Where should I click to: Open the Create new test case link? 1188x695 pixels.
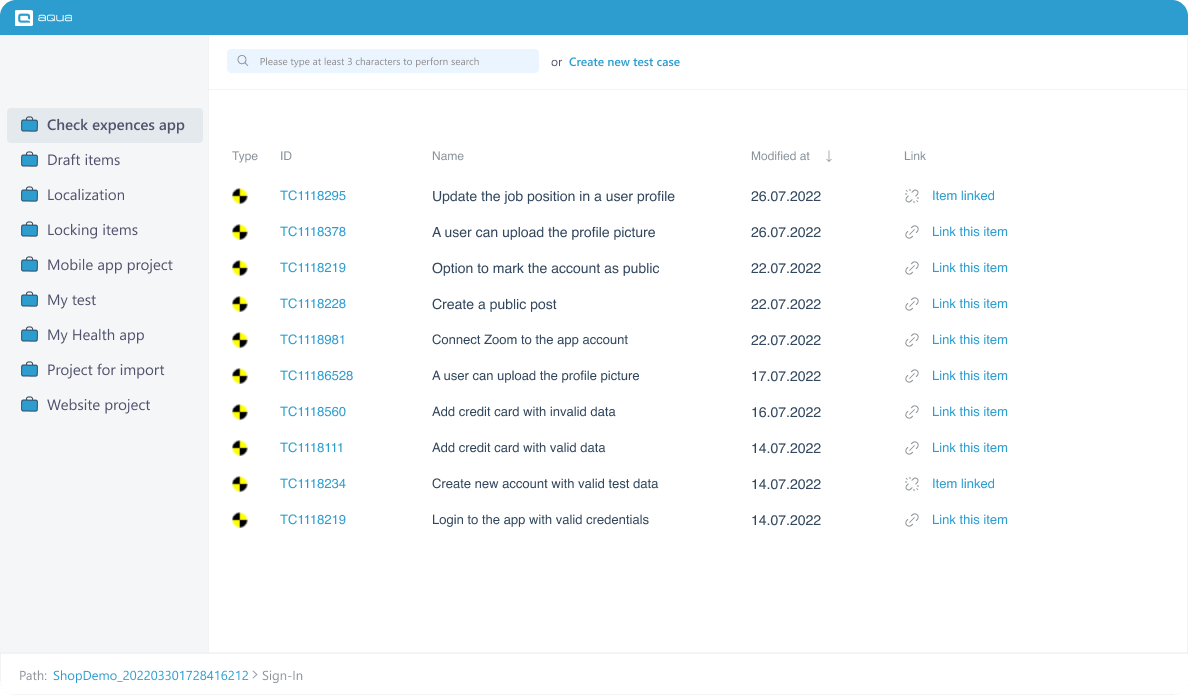coord(624,61)
